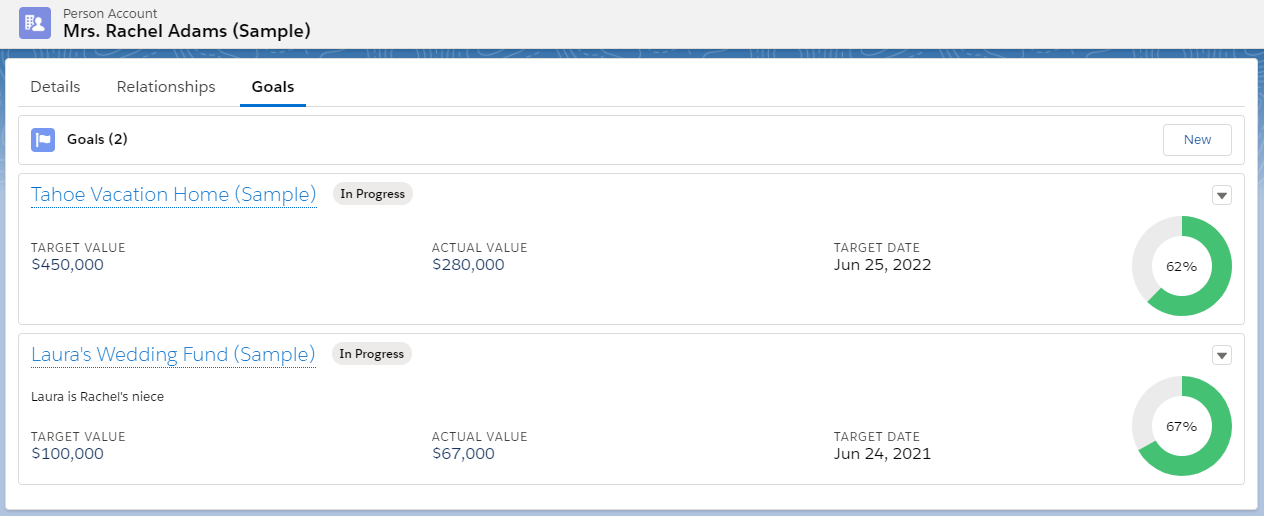
Task: Click the $280,000 actual value
Action: (468, 265)
